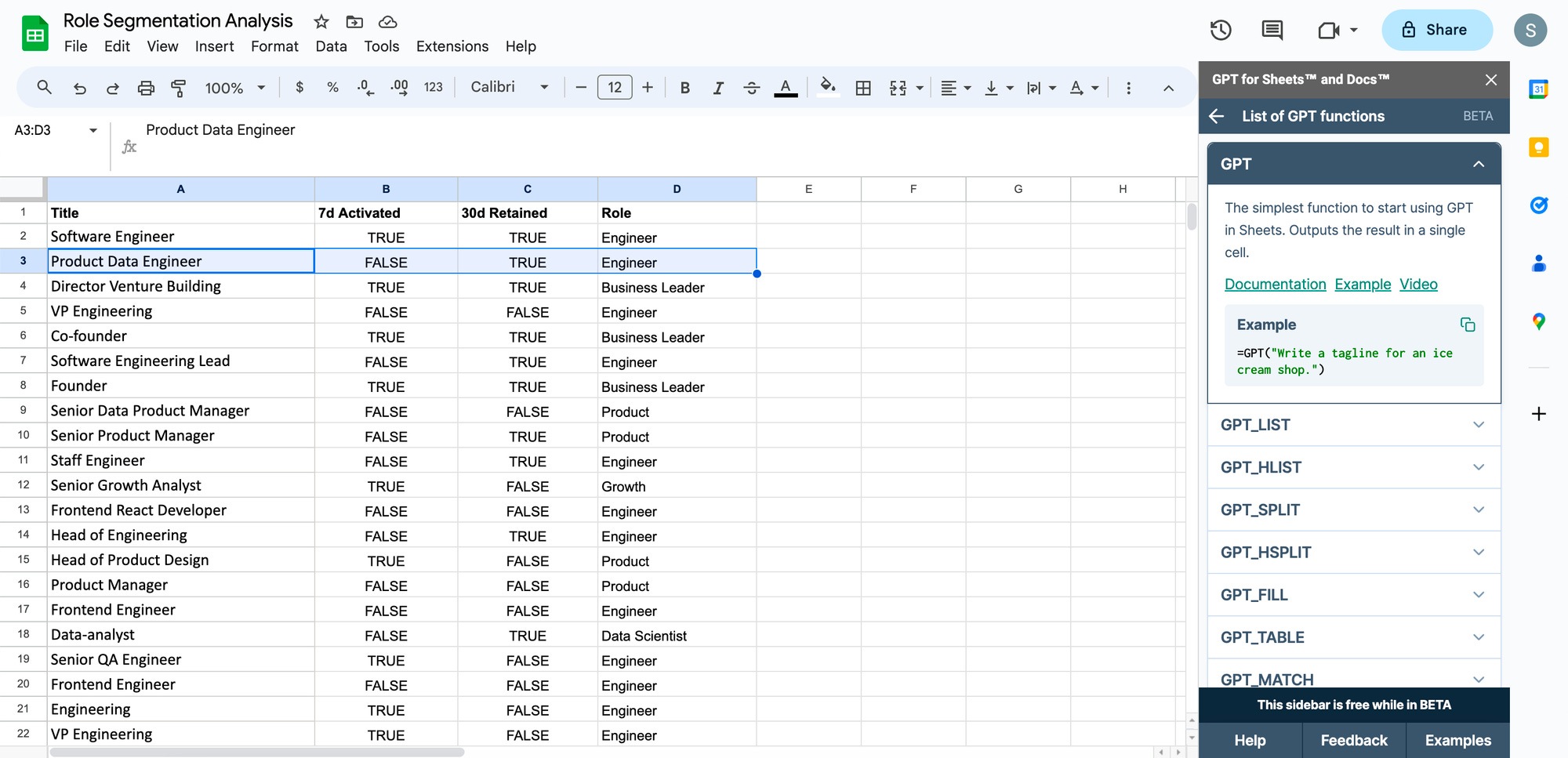Toggle bold formatting
Screen dimensions: 1568x758
click(x=685, y=88)
